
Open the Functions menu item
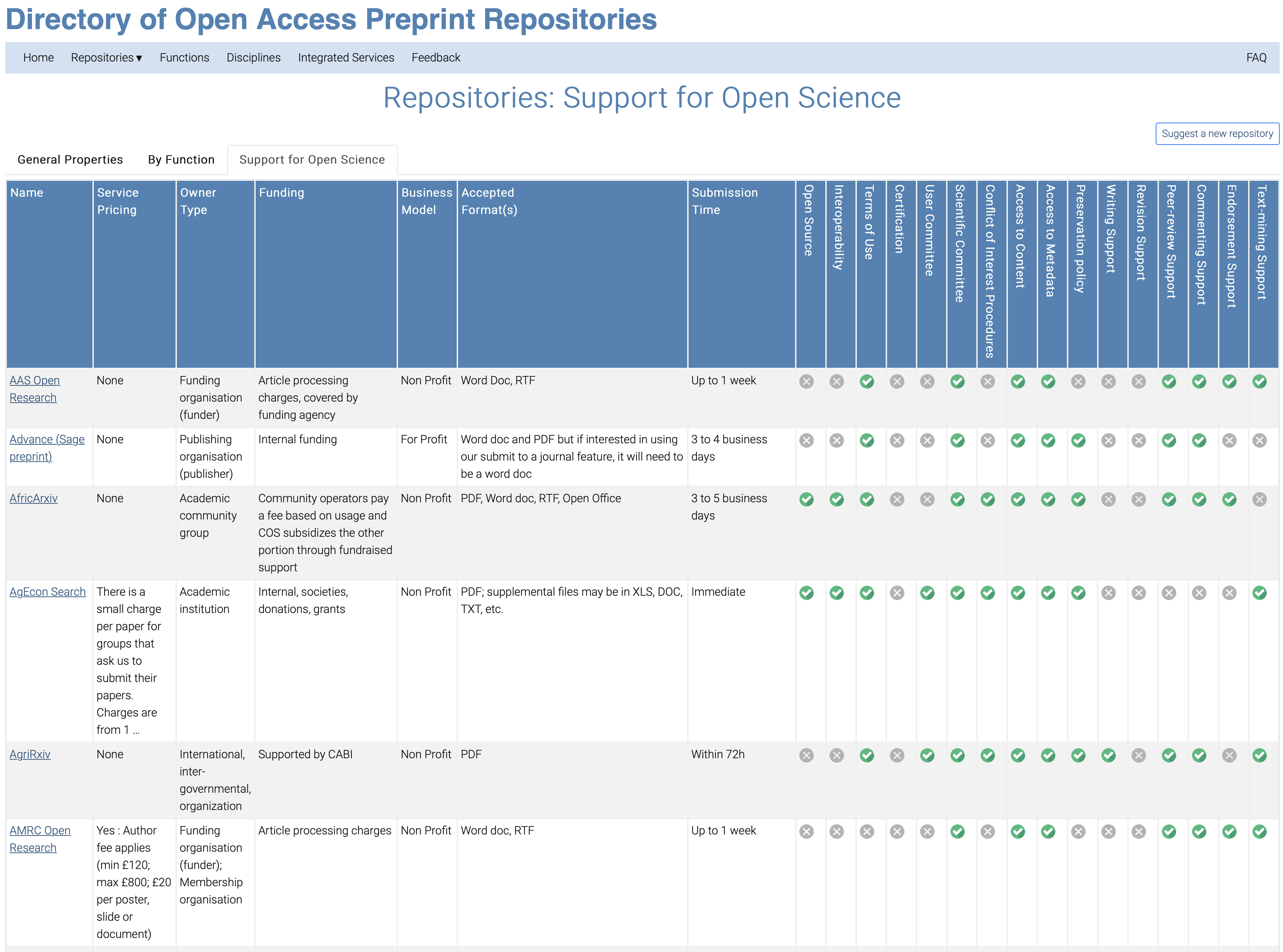click(x=184, y=58)
